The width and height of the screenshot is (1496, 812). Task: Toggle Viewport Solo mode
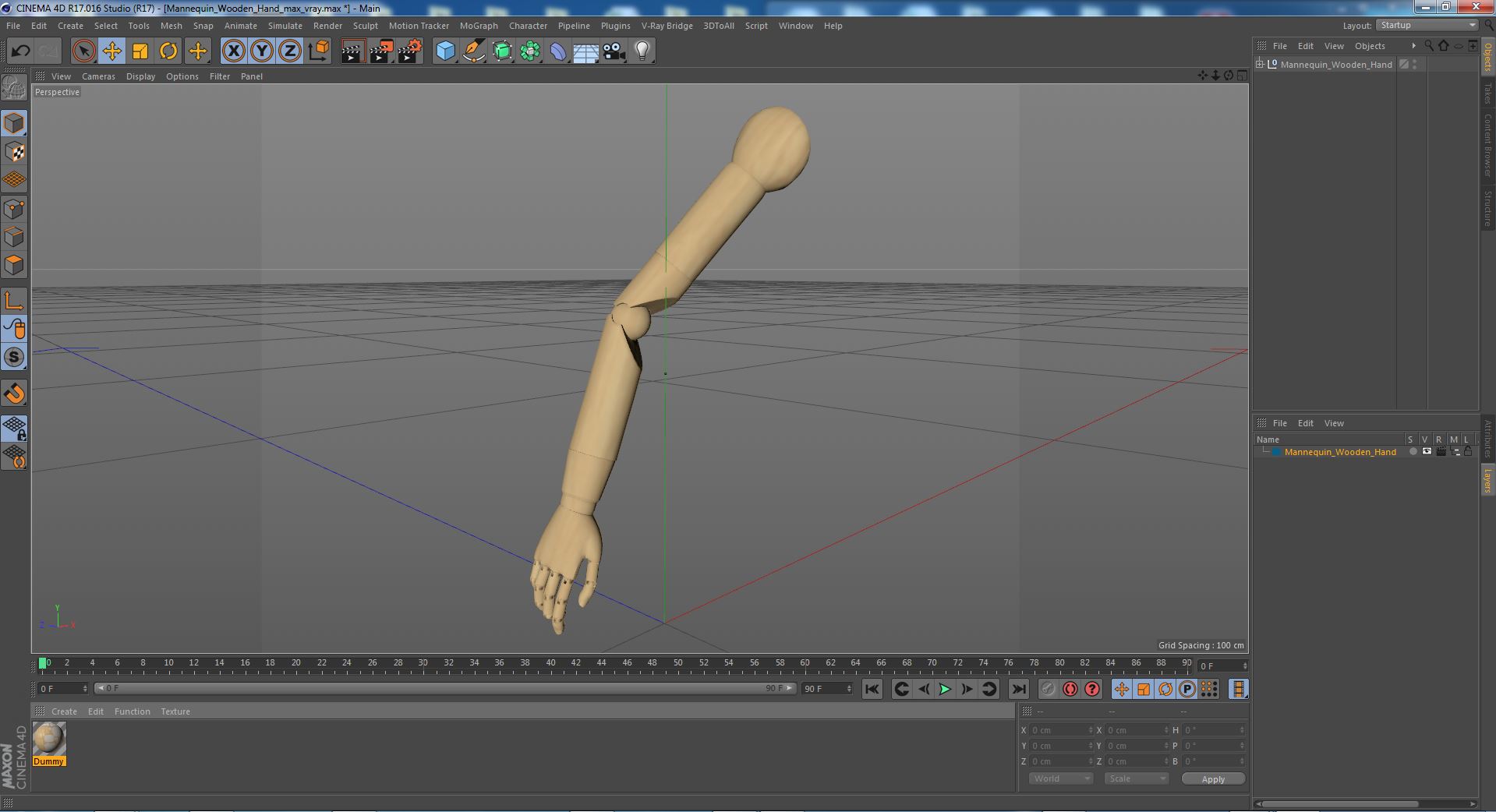[x=14, y=358]
